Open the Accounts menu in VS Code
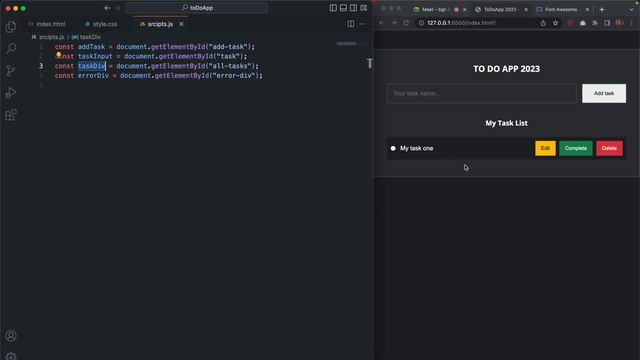This screenshot has width=640, height=360. (11, 336)
